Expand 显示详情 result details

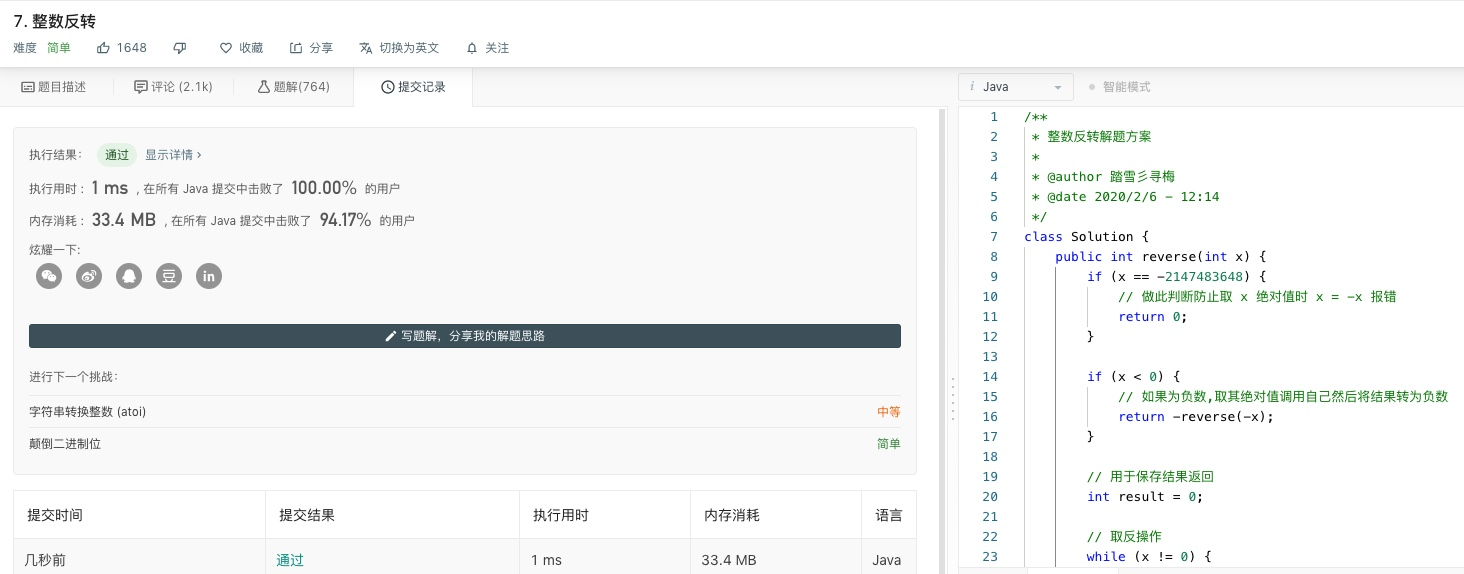[173, 155]
